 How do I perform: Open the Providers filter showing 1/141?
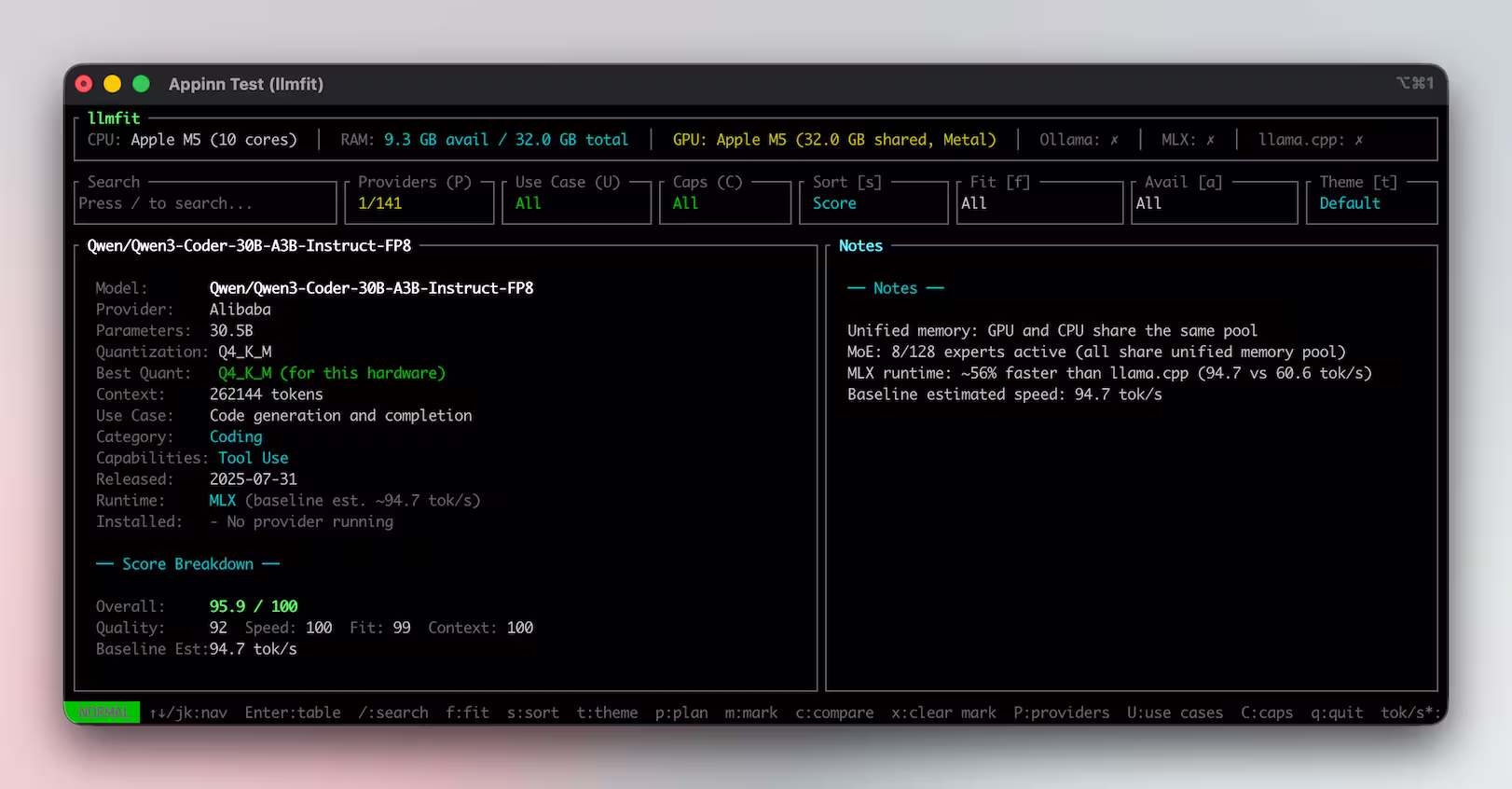click(x=419, y=203)
